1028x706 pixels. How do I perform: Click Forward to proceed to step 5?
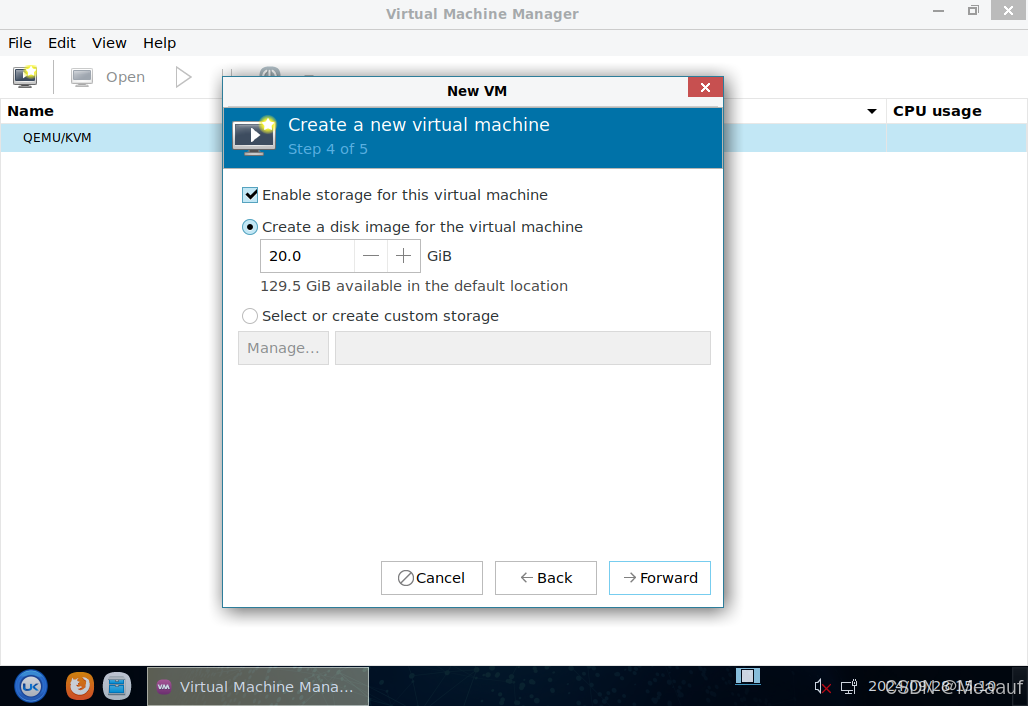tap(660, 578)
